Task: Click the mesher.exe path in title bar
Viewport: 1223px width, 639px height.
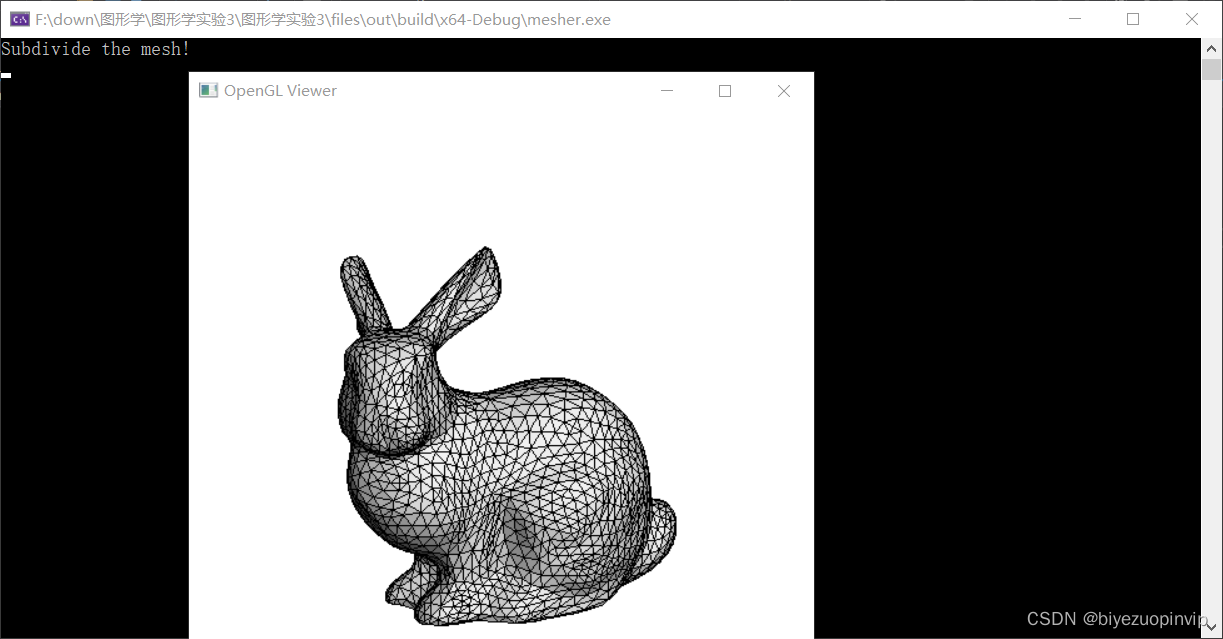Action: [x=323, y=19]
